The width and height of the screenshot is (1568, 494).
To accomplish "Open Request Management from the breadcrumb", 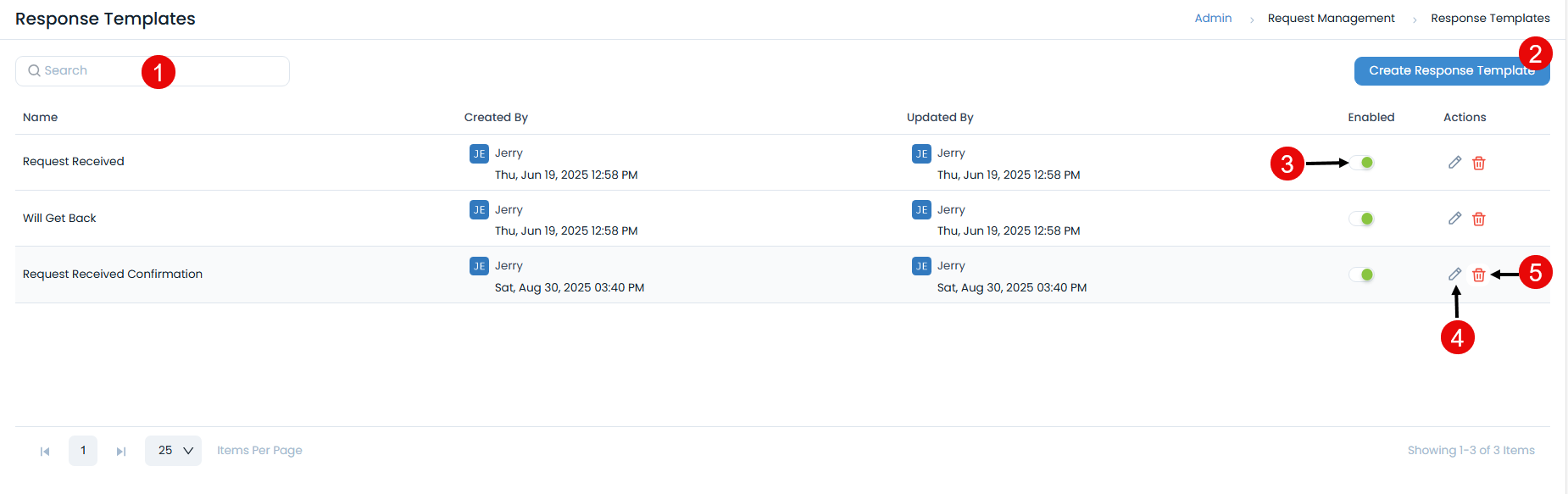I will (x=1330, y=18).
